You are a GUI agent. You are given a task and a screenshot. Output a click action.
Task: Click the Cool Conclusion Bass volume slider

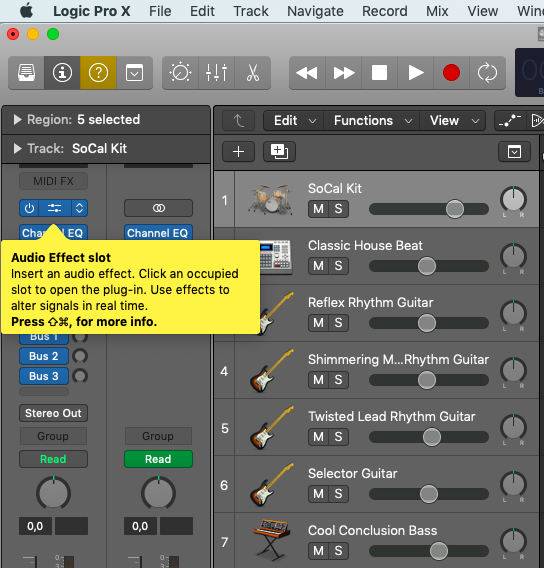[429, 551]
